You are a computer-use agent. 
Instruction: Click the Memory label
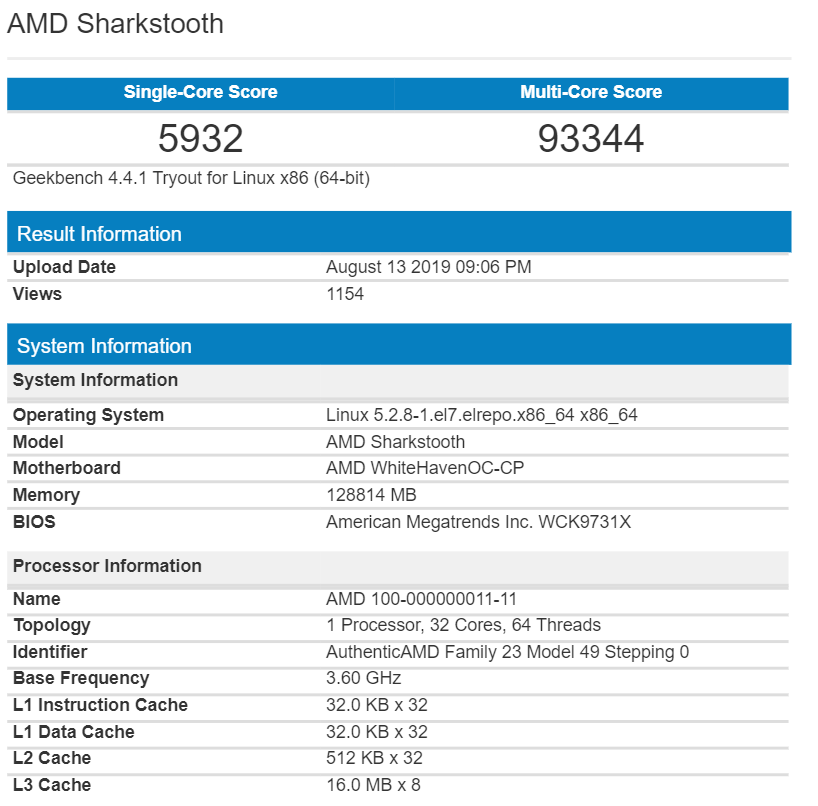point(46,495)
